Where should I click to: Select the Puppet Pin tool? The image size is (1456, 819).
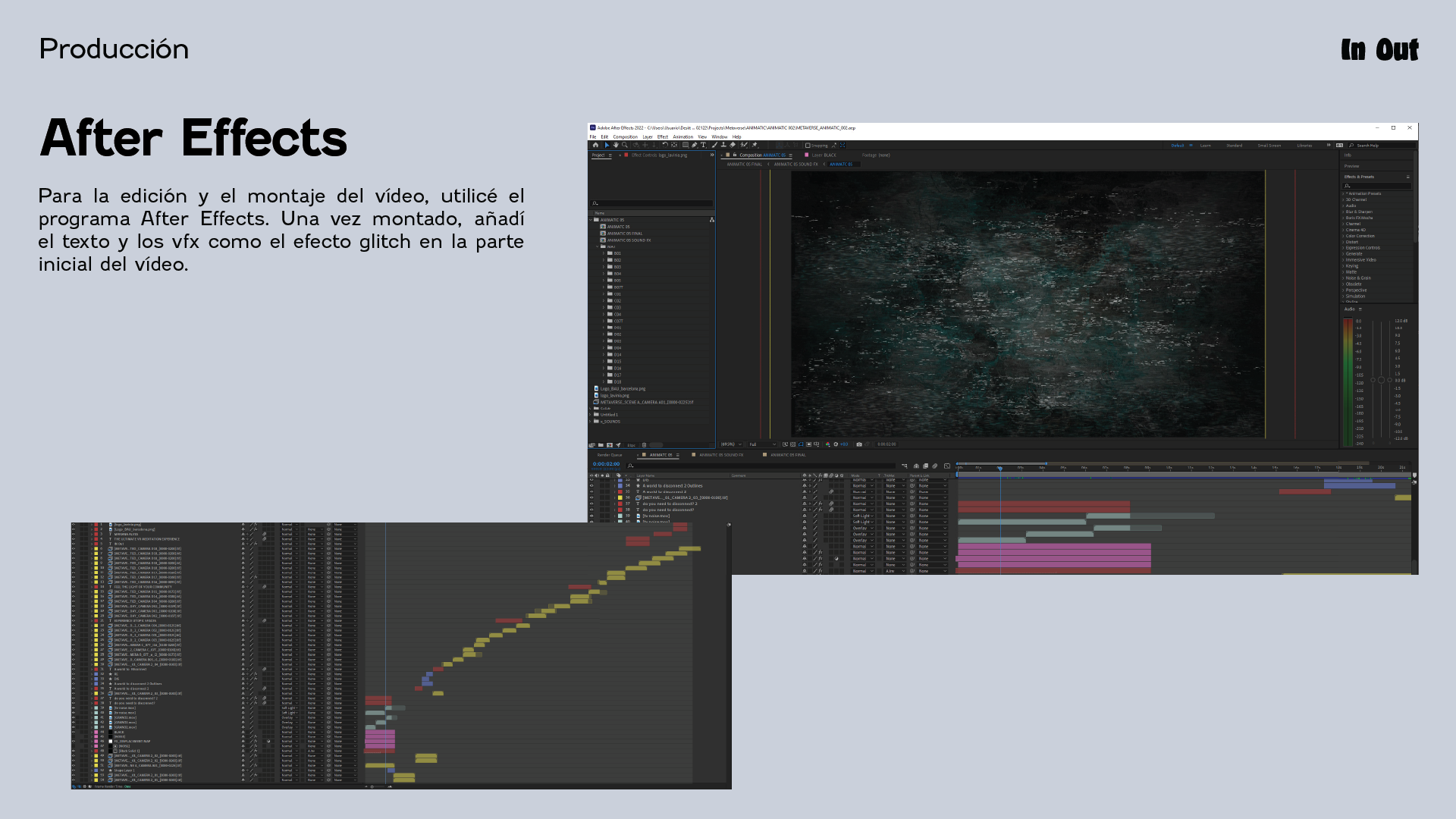coord(754,145)
